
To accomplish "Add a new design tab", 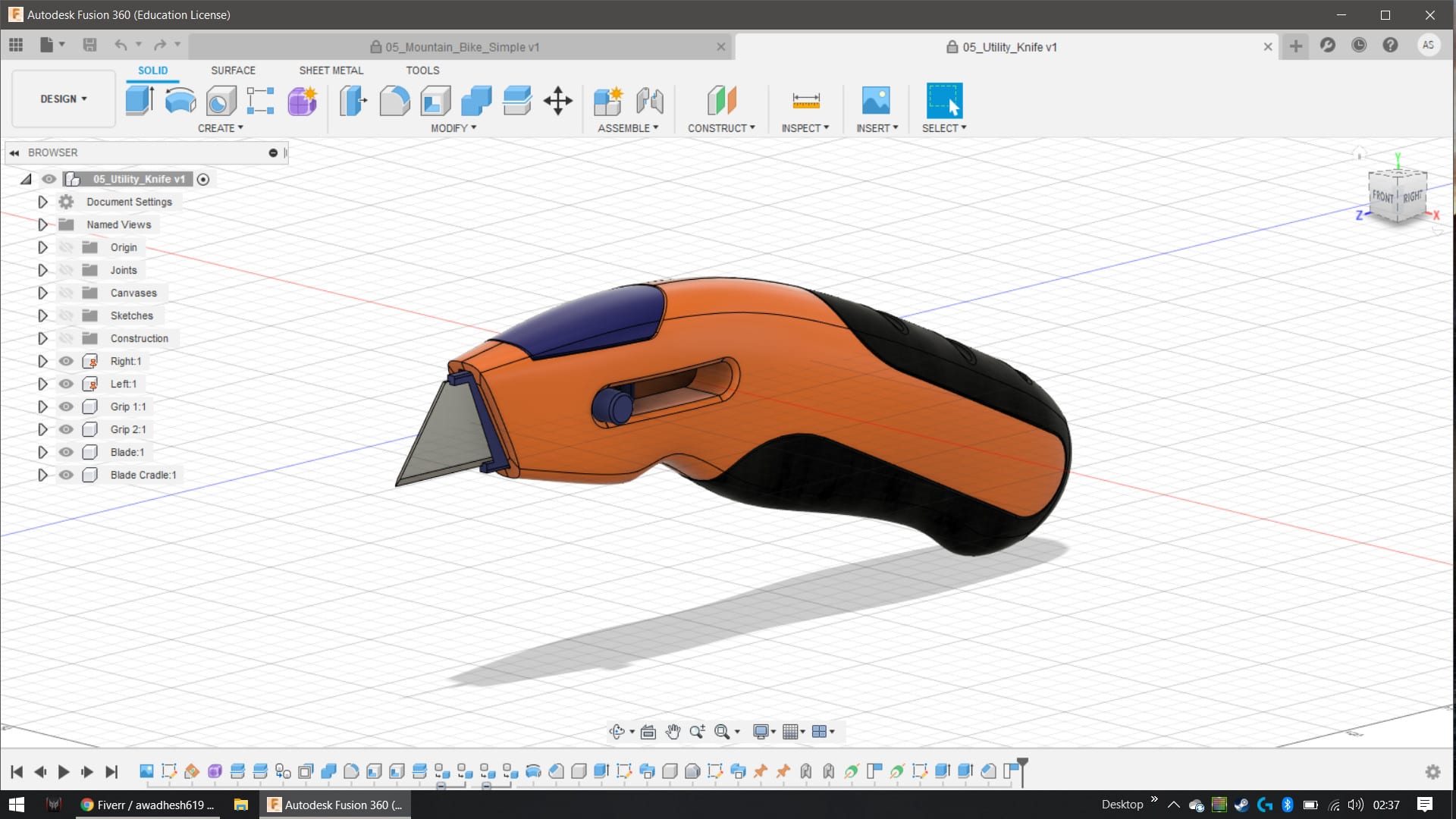I will click(1296, 46).
